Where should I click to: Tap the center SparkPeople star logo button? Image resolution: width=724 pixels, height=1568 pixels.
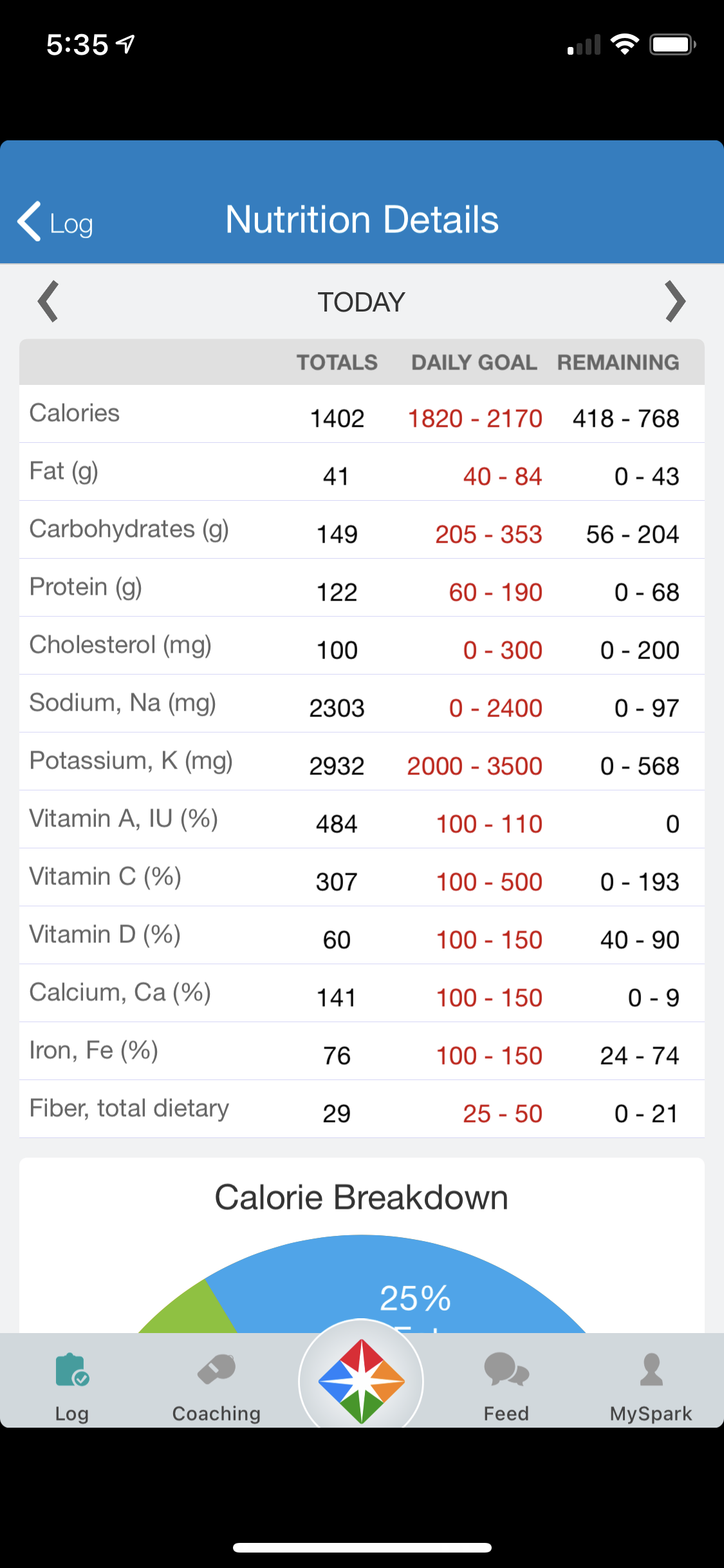pyautogui.click(x=362, y=1381)
